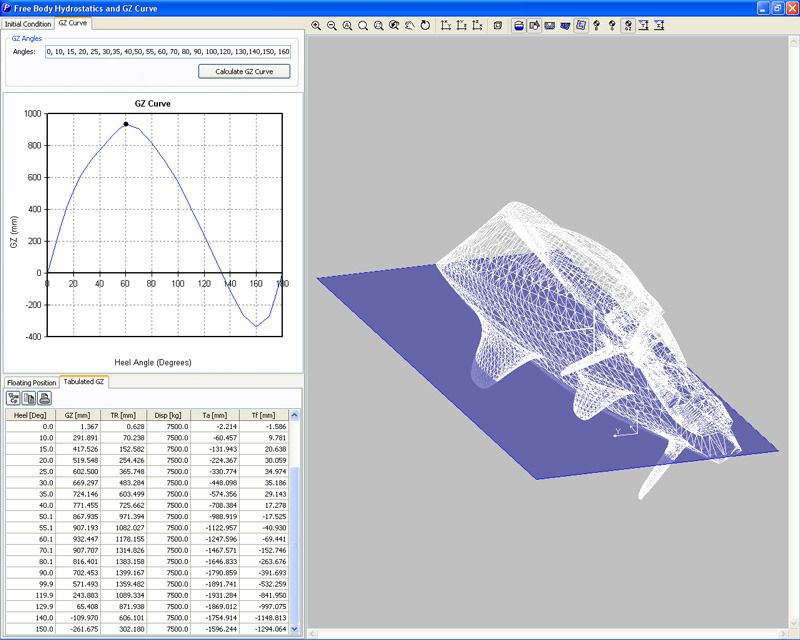Click first icon above the GZ table

[x=14, y=399]
